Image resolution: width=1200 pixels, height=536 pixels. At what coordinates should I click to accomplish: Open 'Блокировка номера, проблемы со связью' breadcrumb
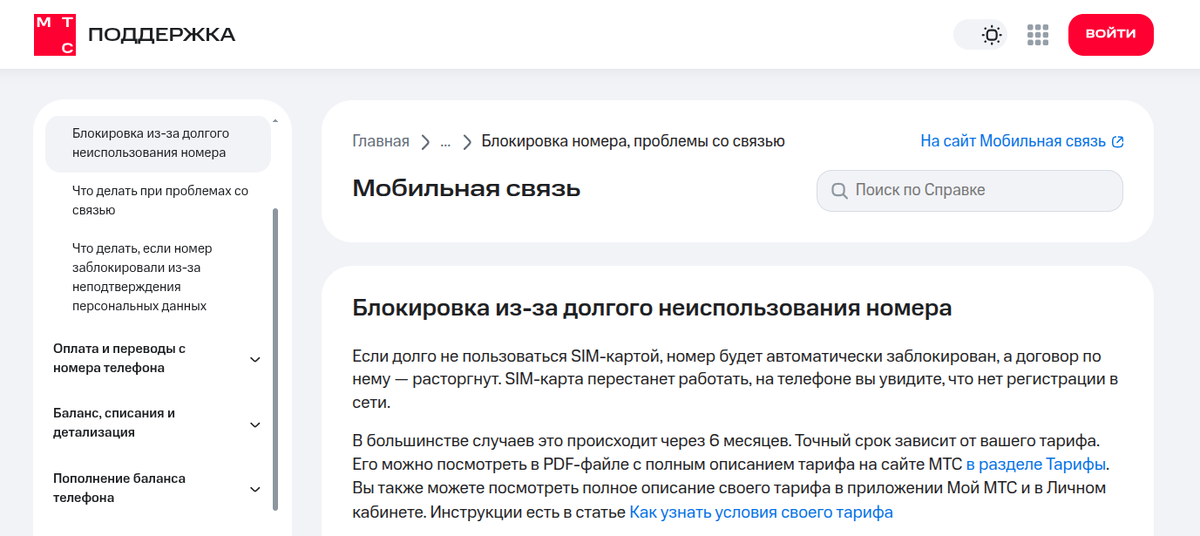click(x=633, y=141)
